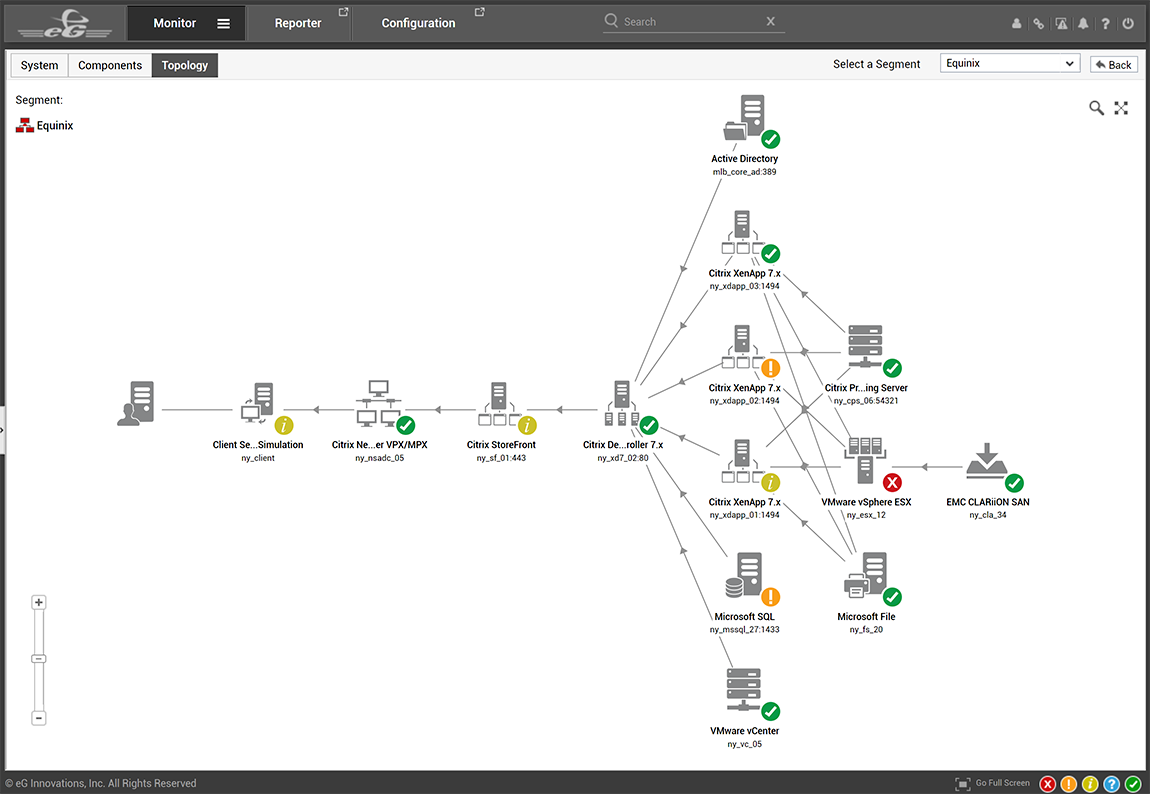Viewport: 1150px width, 794px height.
Task: Click the Citrix Provisioning Server icon
Action: pos(865,347)
